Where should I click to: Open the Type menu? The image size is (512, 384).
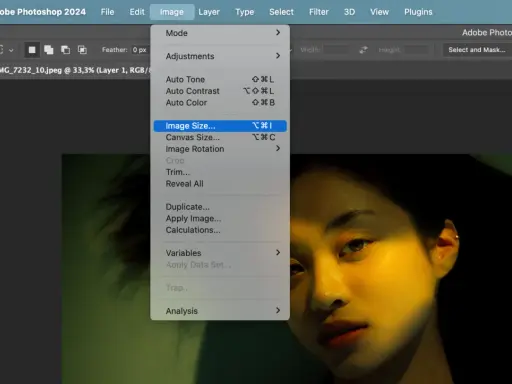245,12
